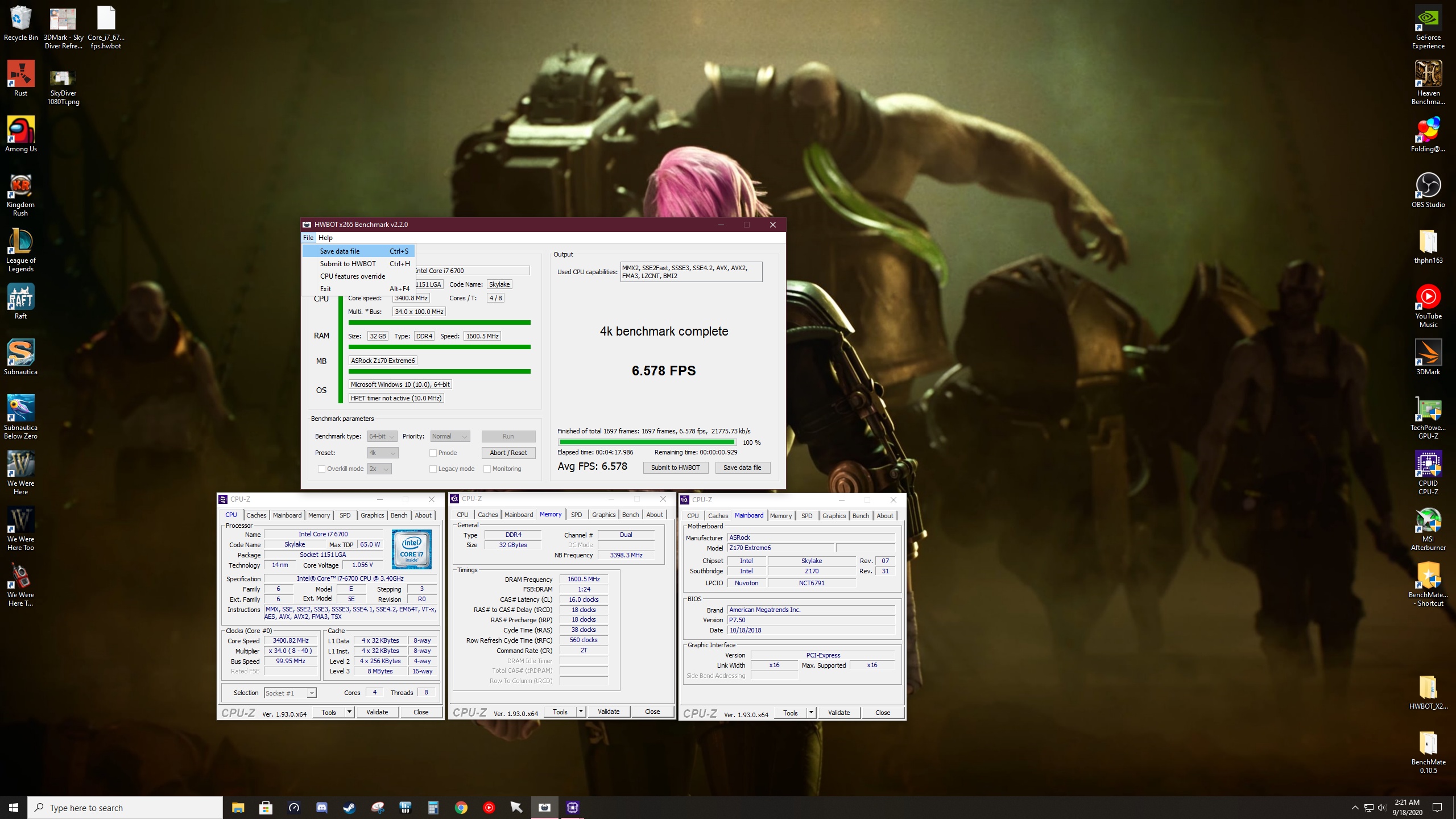Screen dimensions: 1456x819
Task: Open 3DMark desktop shortcut
Action: tap(1428, 357)
